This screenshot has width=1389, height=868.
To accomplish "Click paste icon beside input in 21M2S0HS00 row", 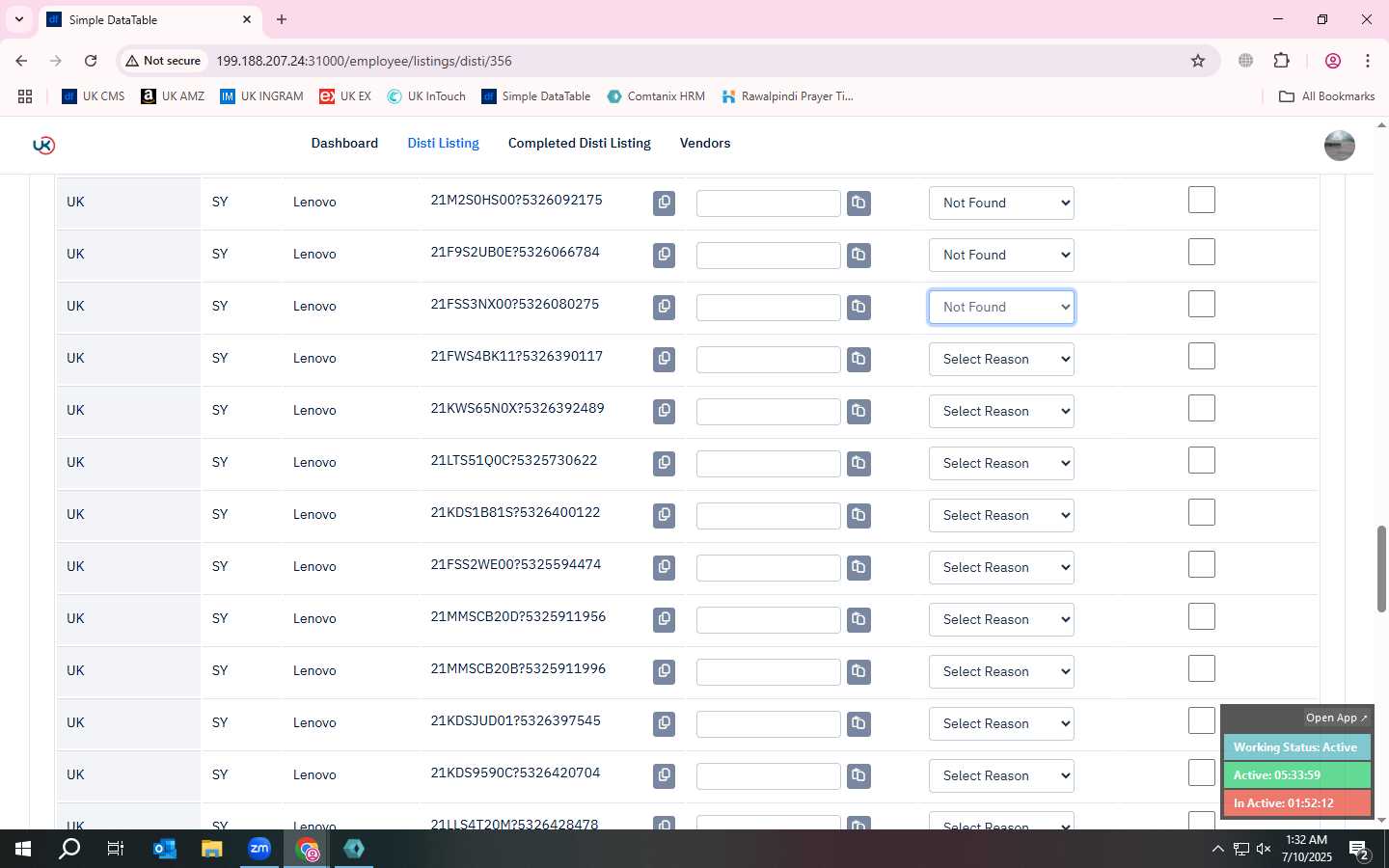I will coord(858,203).
